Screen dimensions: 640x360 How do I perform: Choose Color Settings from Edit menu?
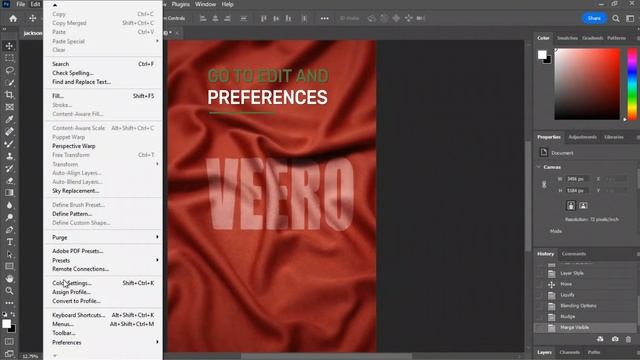[103, 283]
